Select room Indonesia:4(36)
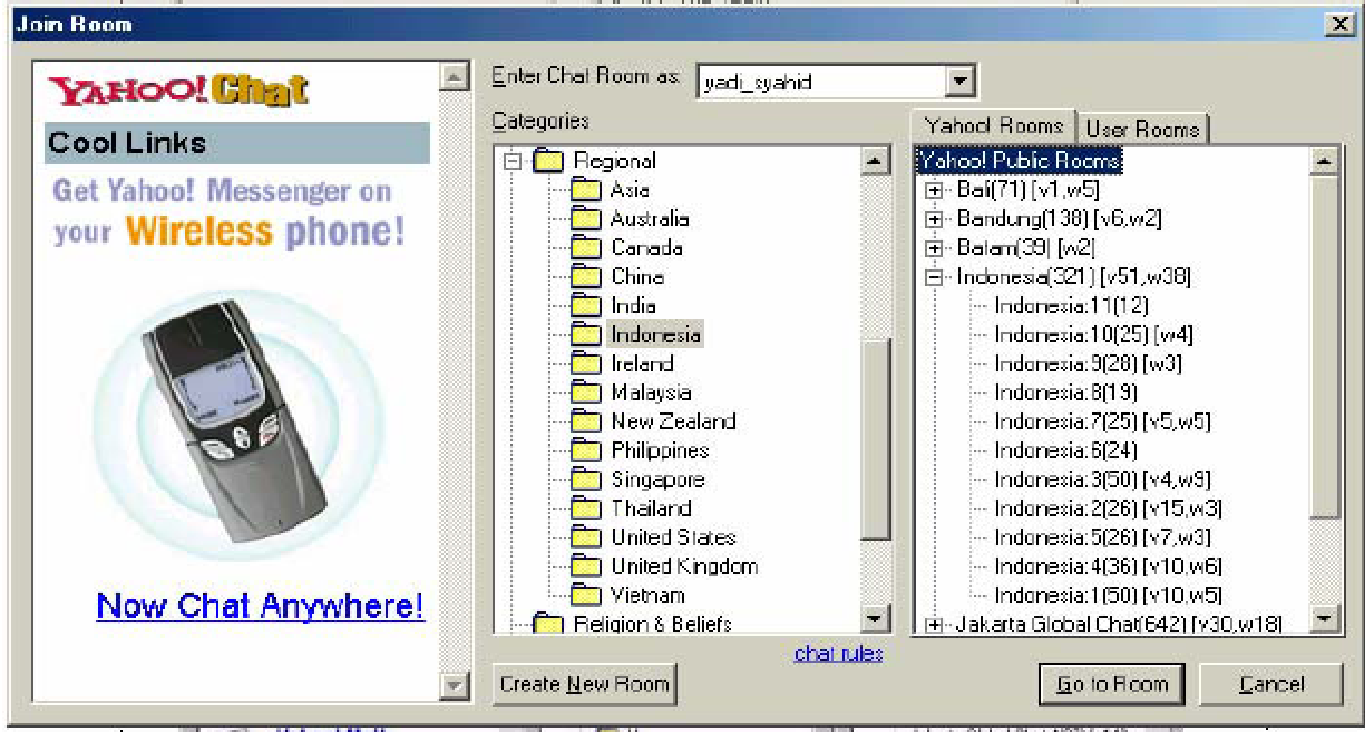This screenshot has height=732, width=1365. 1108,566
